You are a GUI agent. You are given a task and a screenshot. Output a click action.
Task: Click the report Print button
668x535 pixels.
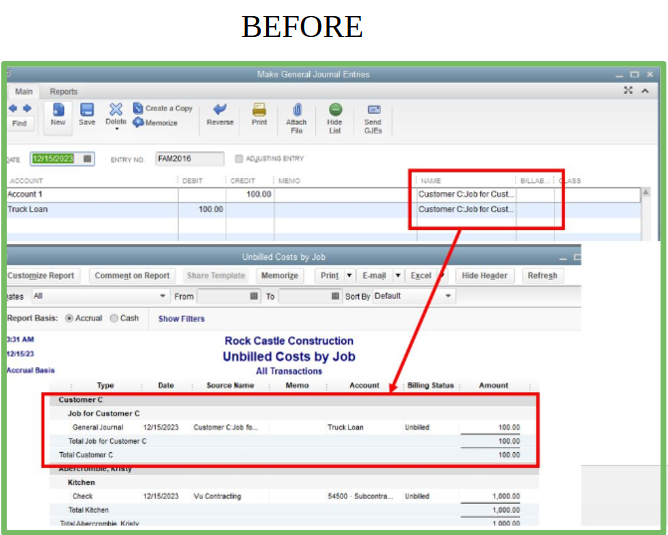coord(330,276)
